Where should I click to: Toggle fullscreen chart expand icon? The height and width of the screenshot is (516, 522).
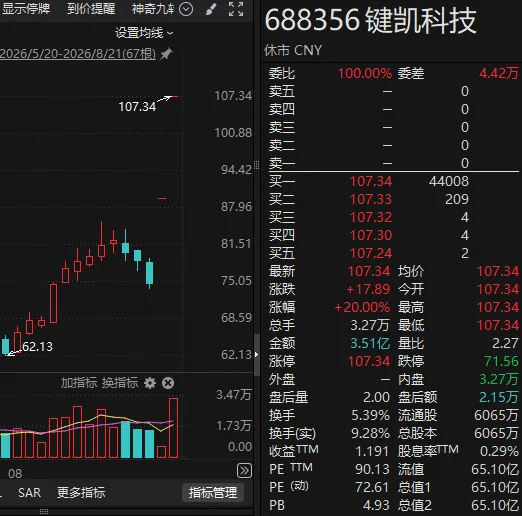pyautogui.click(x=236, y=9)
